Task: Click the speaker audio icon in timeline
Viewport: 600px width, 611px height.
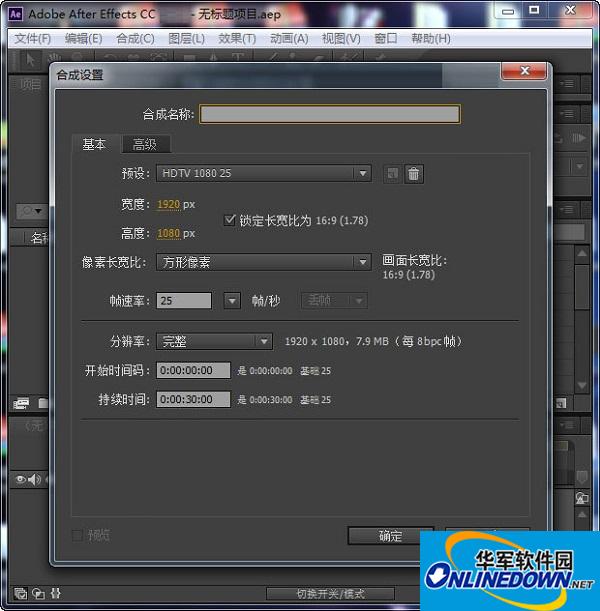Action: tap(34, 479)
